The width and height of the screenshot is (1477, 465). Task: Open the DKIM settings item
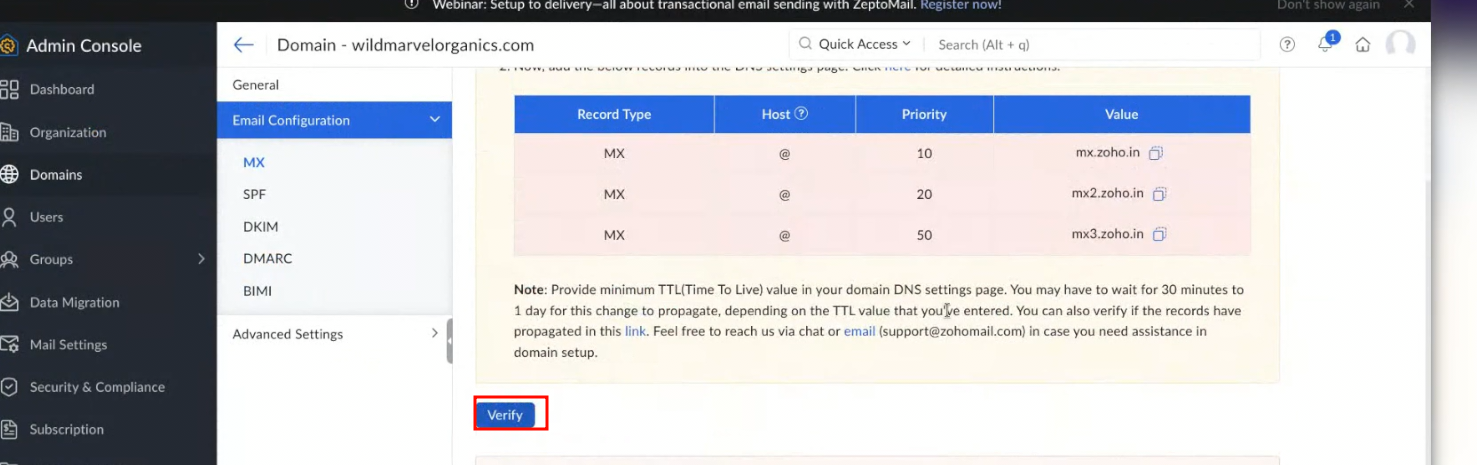tap(260, 227)
